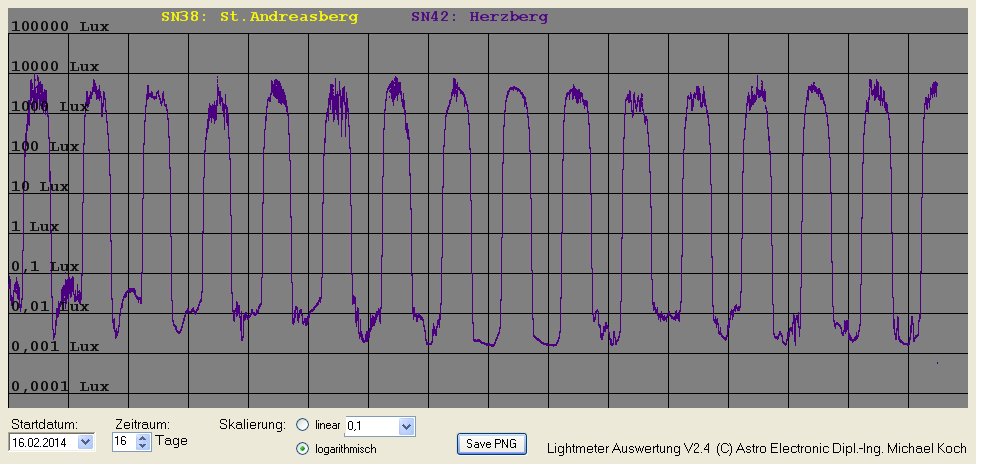
Task: Click the 0,01 Lux axis label
Action: click(x=50, y=307)
